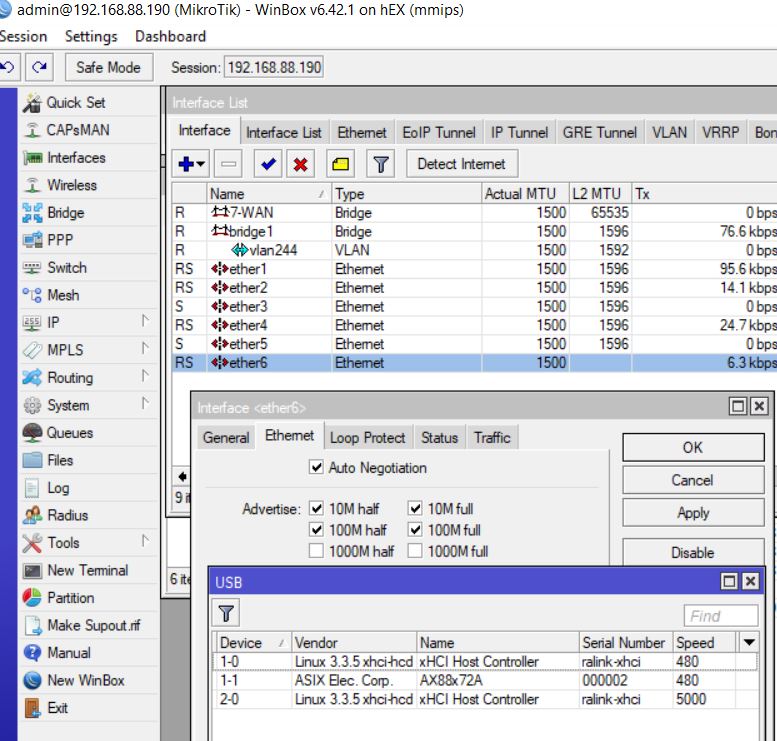The width and height of the screenshot is (777, 741).
Task: Click the filter funnel in Interface List
Action: [381, 164]
